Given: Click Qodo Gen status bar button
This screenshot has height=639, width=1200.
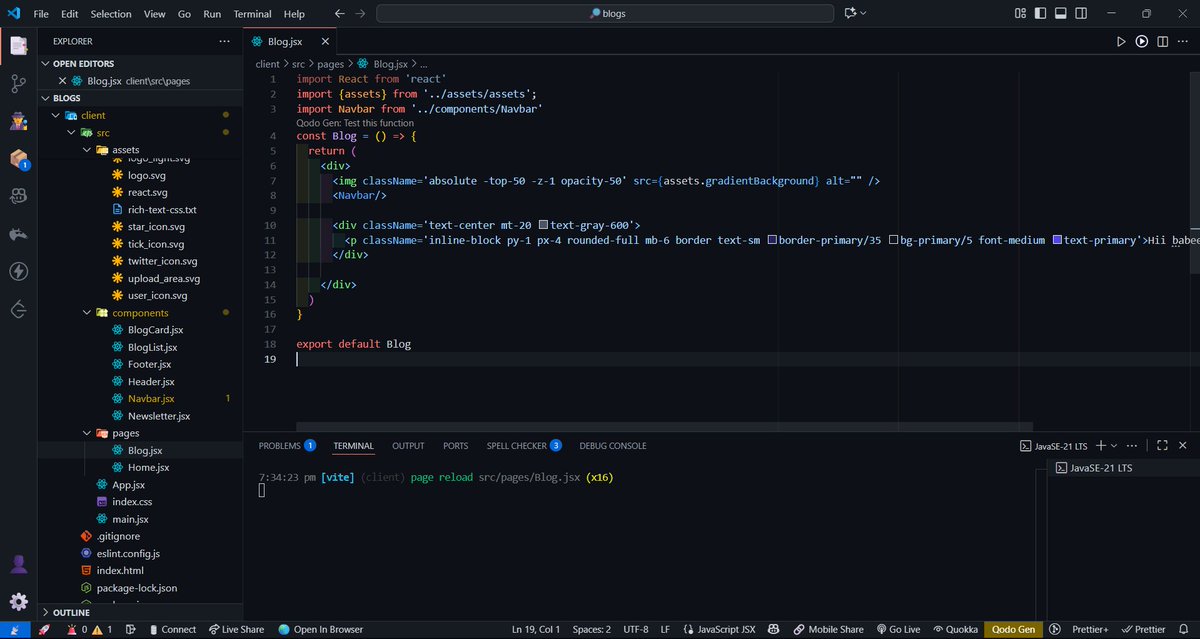Looking at the screenshot, I should 1013,629.
